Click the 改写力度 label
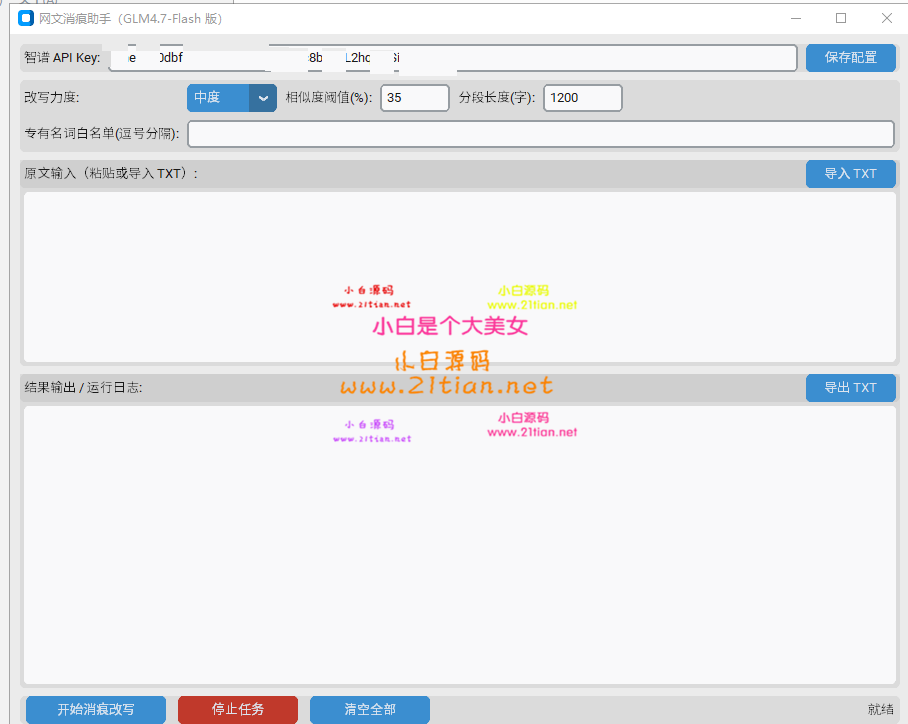This screenshot has width=908, height=724. tap(52, 97)
